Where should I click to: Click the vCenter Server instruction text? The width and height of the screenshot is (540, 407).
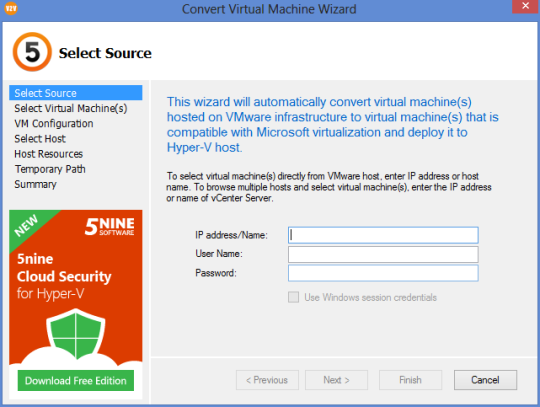coord(329,187)
